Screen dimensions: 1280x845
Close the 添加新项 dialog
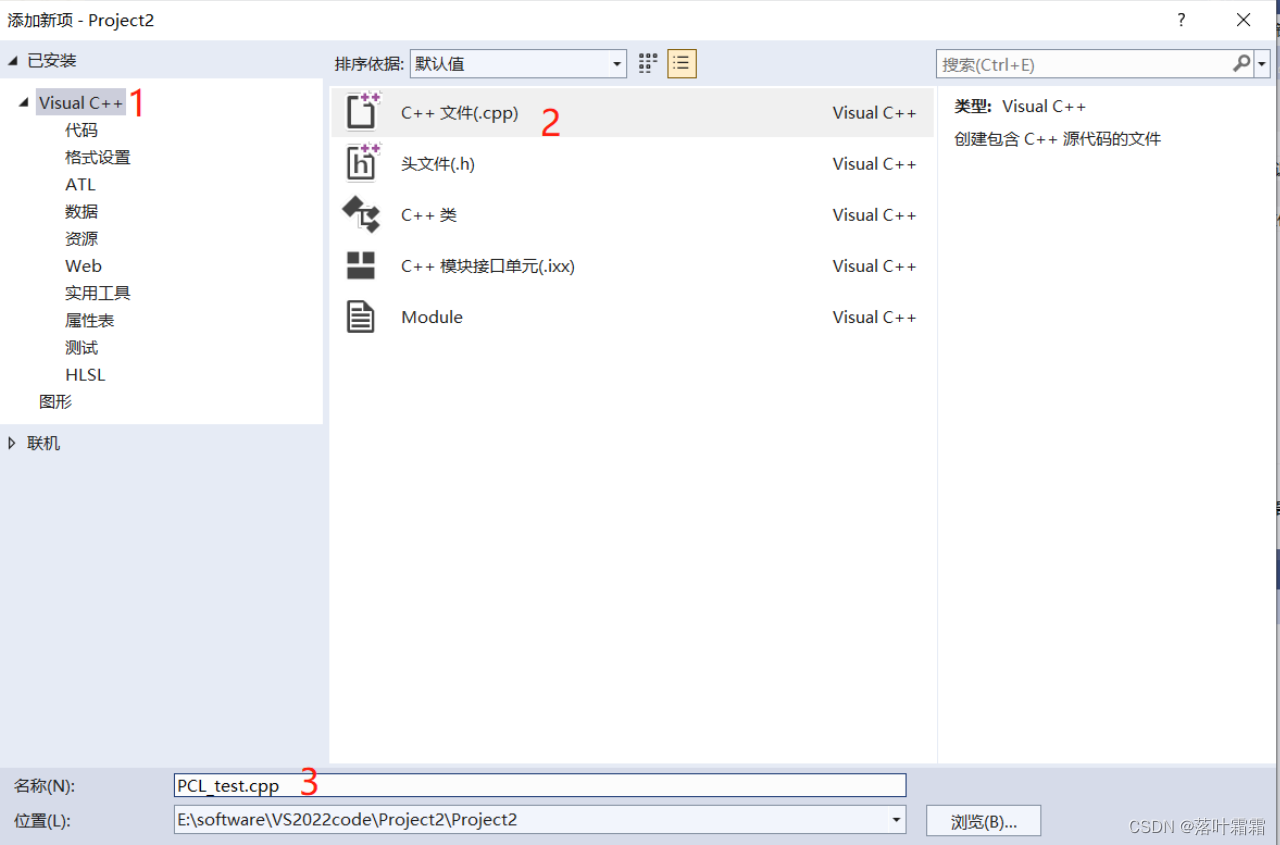click(1243, 20)
